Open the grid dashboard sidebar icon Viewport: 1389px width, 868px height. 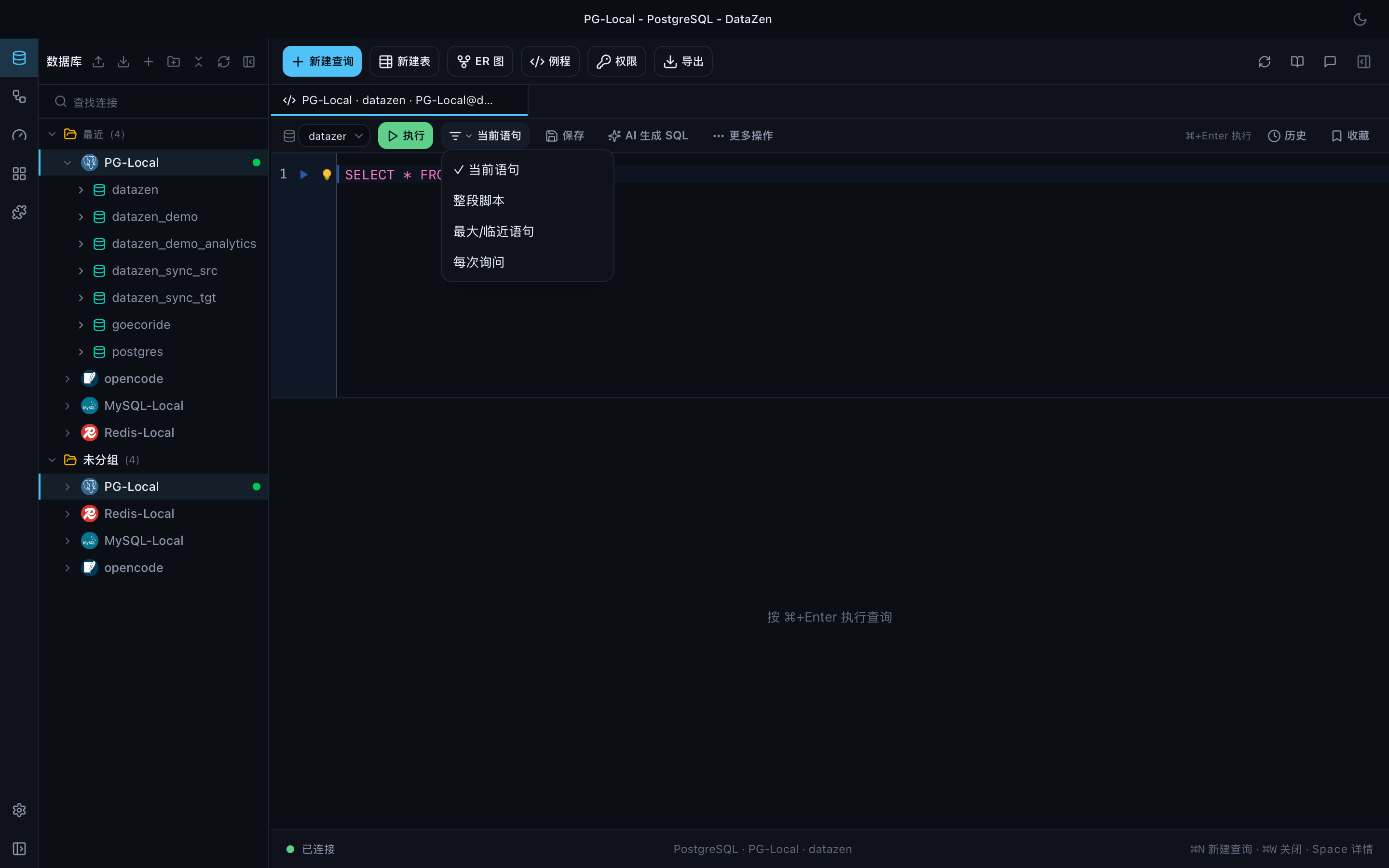[19, 174]
